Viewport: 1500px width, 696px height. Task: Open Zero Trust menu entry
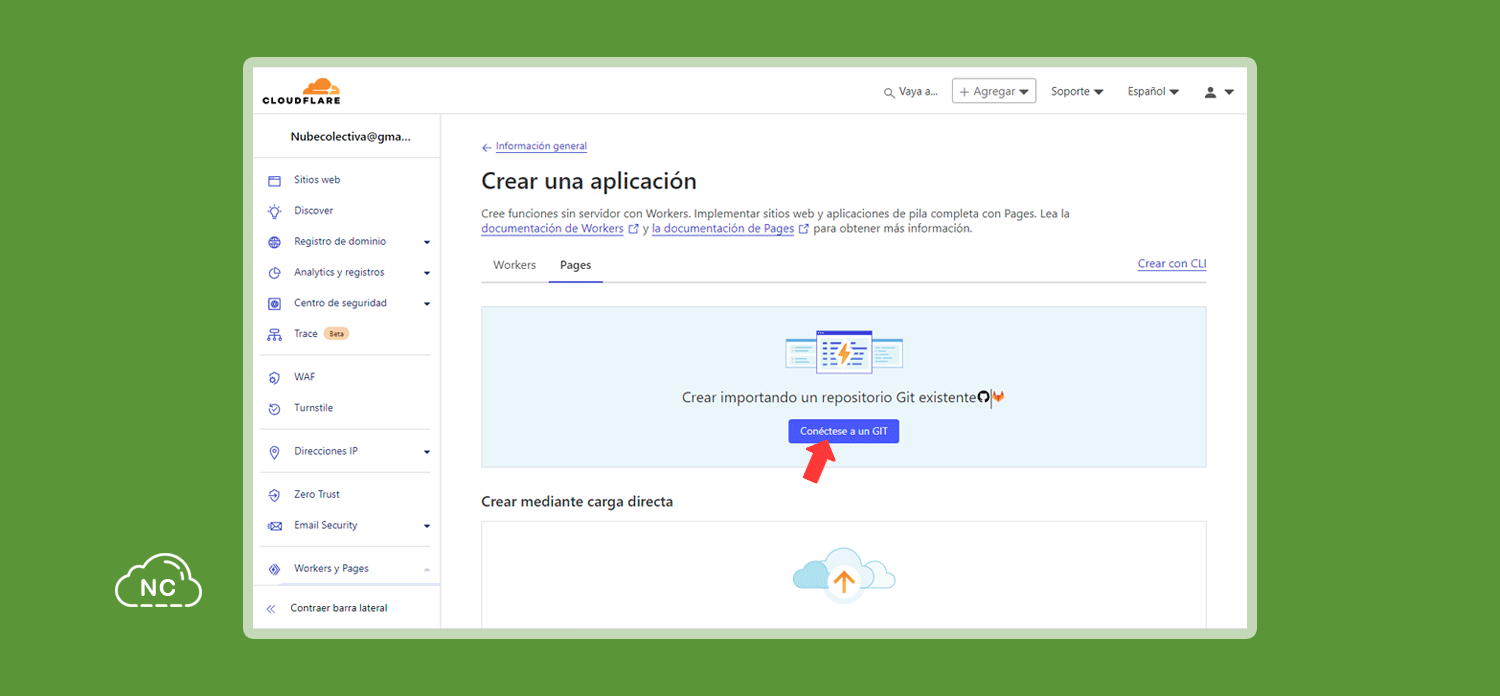(x=317, y=495)
